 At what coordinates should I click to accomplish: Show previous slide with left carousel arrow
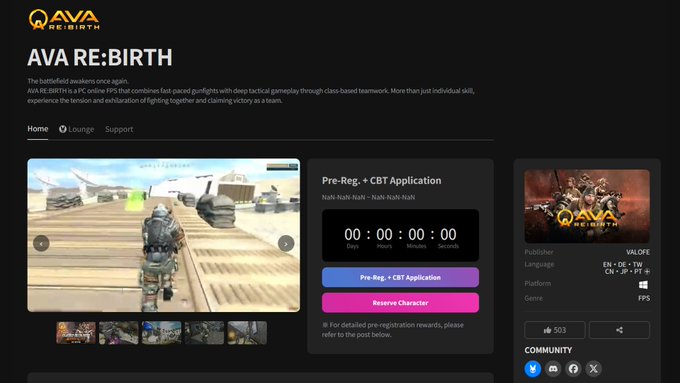click(41, 243)
